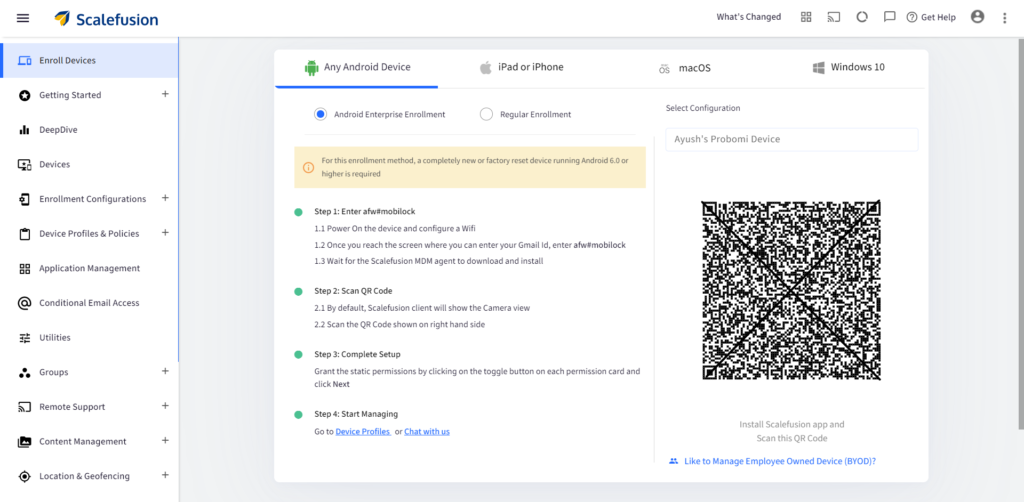
Task: Select Android Enterprise Enrollment radio button
Action: coord(320,114)
